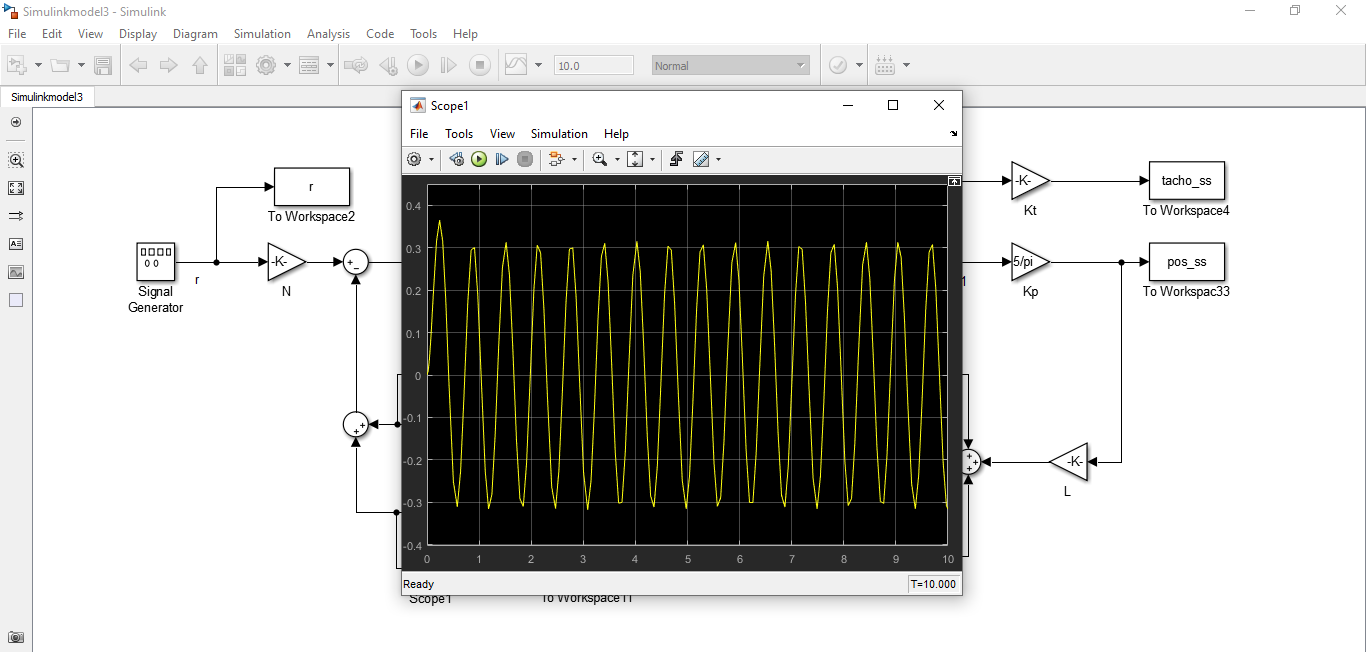This screenshot has width=1366, height=652.
Task: Expand the Model Advisor dropdown arrow
Action: click(859, 66)
